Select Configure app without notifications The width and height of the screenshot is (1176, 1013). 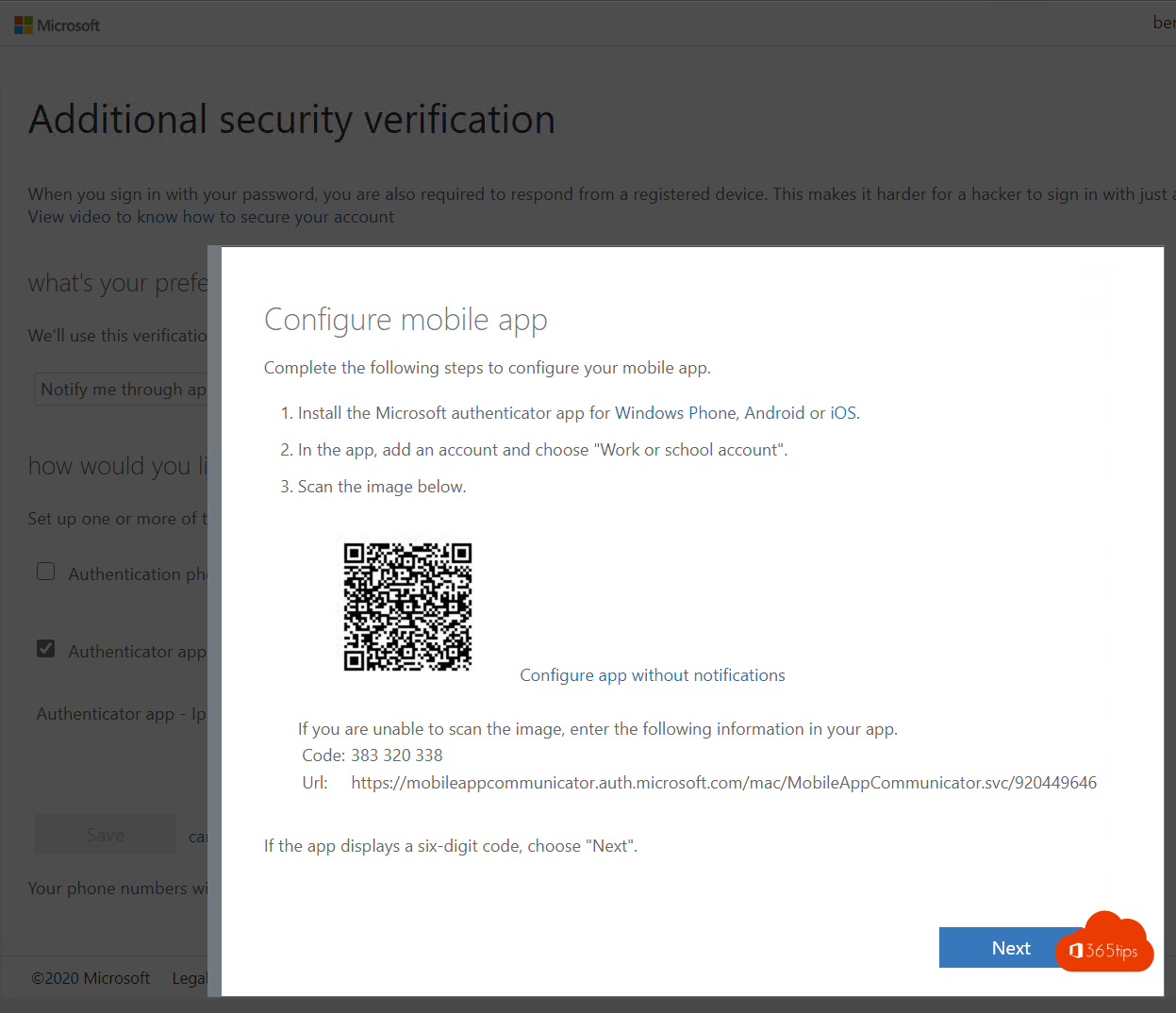[x=652, y=675]
